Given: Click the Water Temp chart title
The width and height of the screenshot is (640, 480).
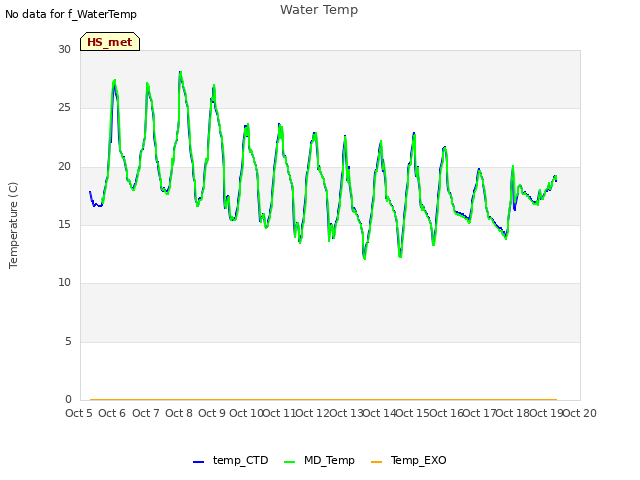Looking at the screenshot, I should pyautogui.click(x=319, y=9).
